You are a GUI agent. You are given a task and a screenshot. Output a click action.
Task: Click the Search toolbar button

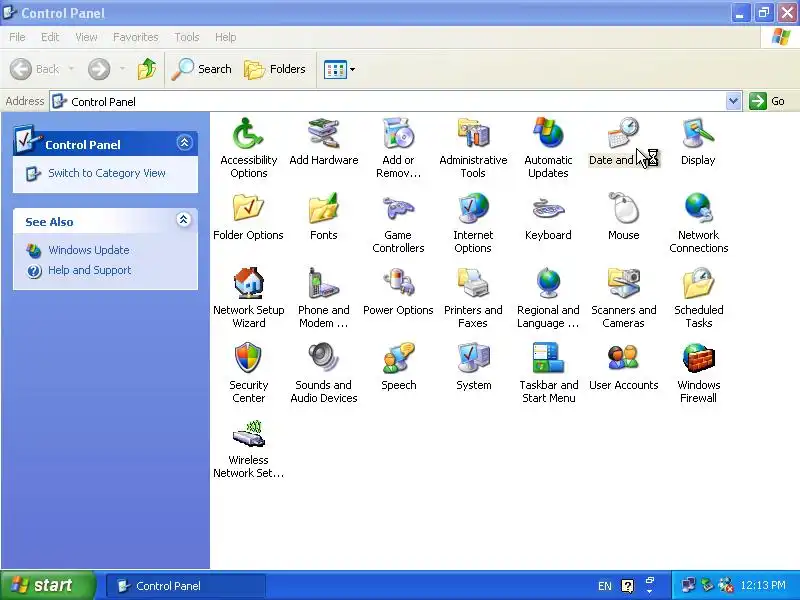click(x=202, y=69)
